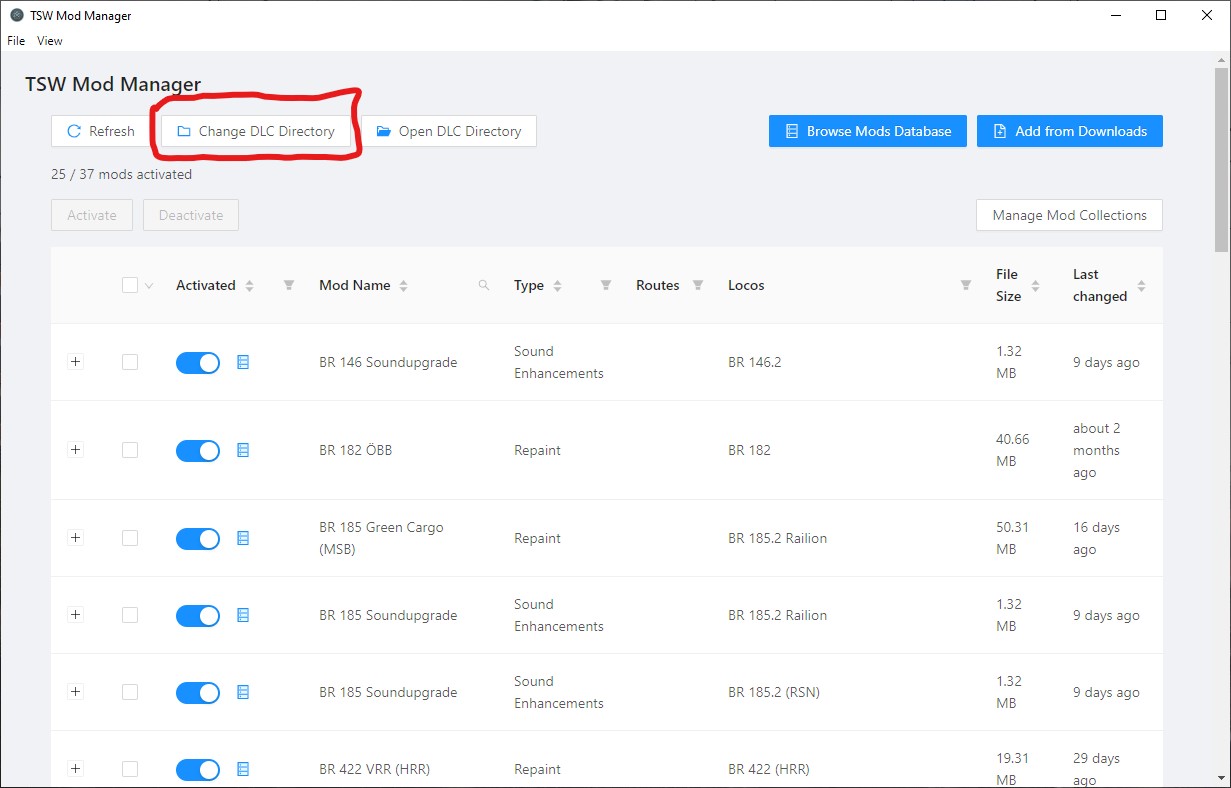This screenshot has height=788, width=1231.
Task: Tick the checkbox for the BR 182 ÖBB row
Action: click(130, 451)
